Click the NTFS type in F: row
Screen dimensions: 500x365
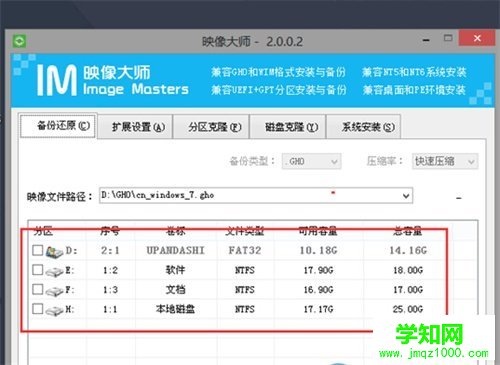pyautogui.click(x=245, y=290)
